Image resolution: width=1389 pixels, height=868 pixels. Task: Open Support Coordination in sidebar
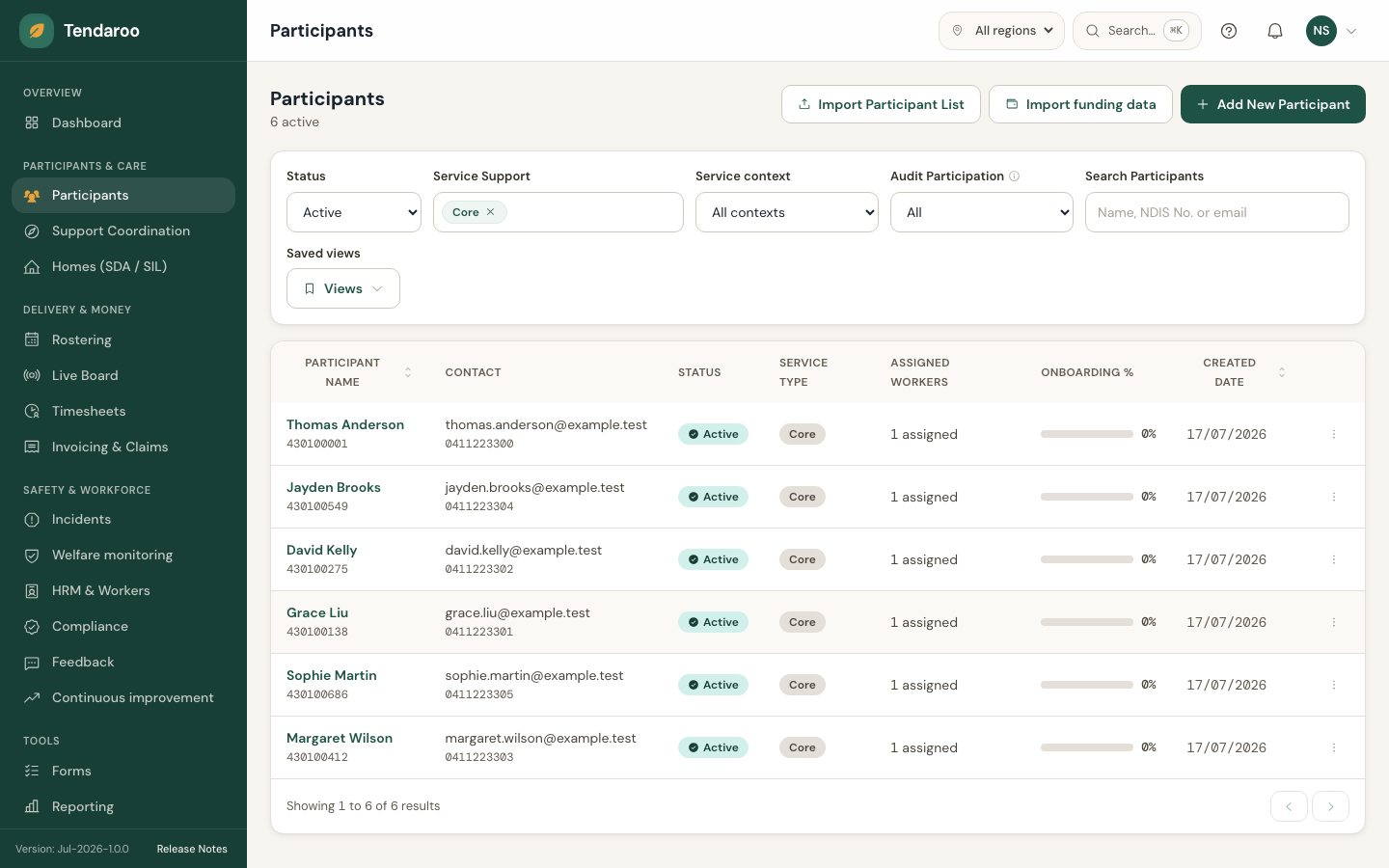pos(123,231)
